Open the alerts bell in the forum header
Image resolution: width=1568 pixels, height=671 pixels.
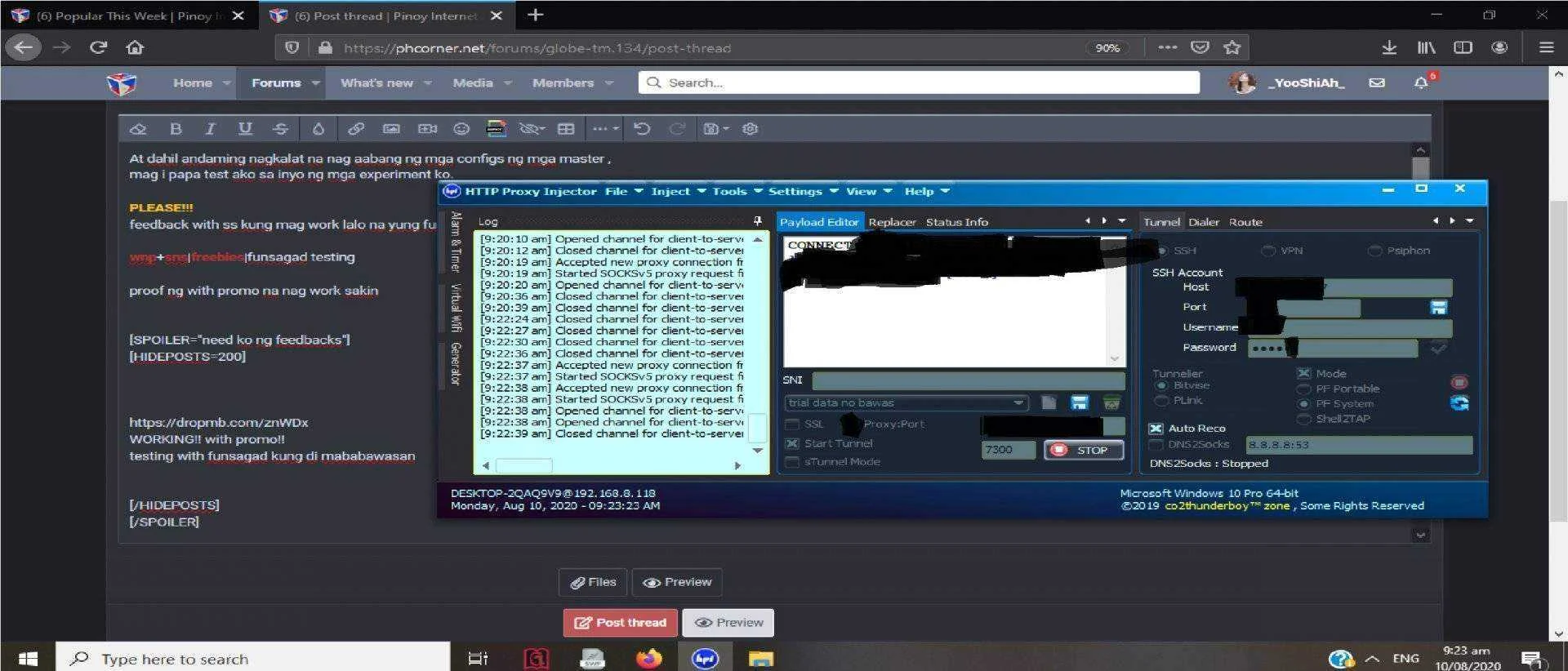click(1421, 82)
